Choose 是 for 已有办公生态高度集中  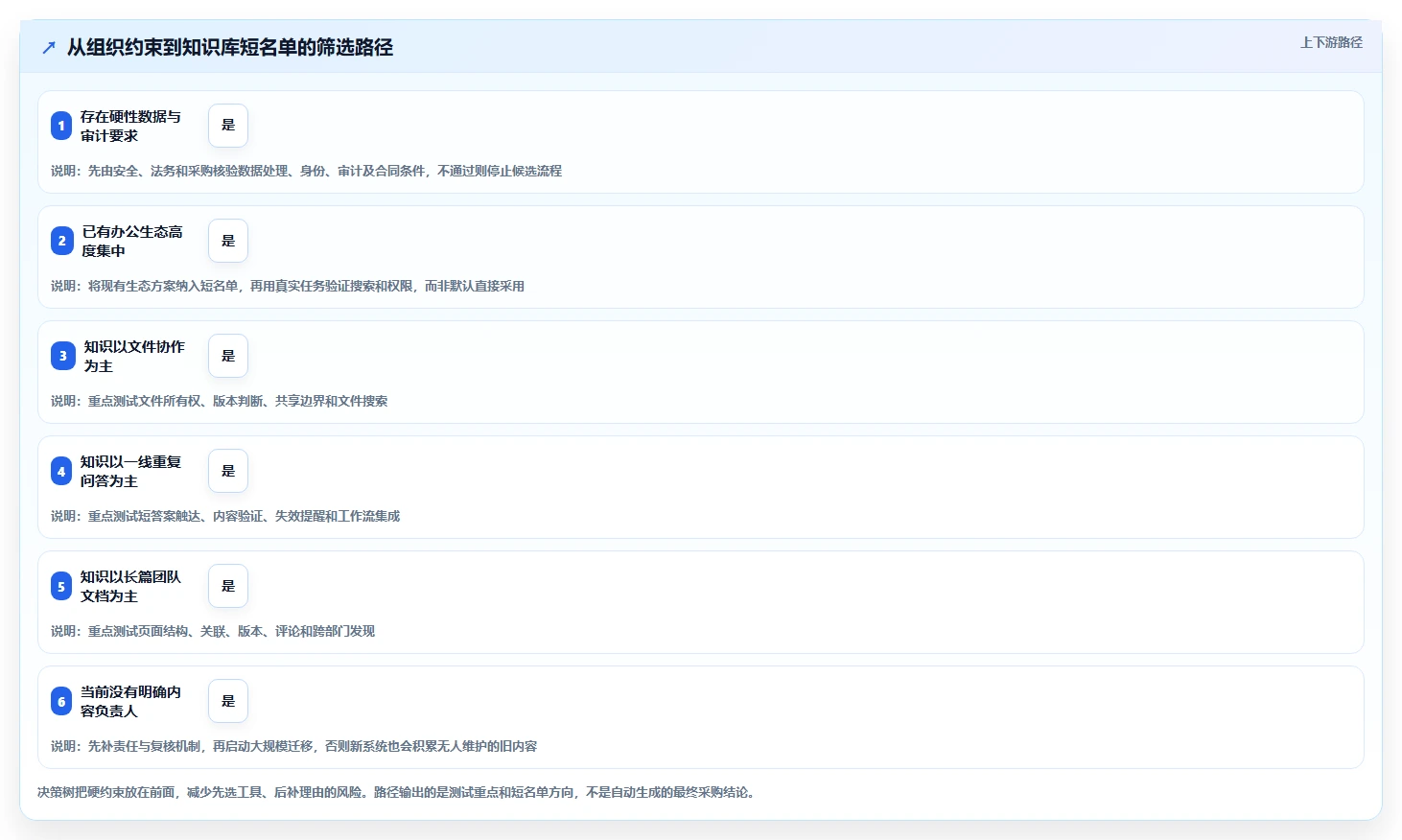click(x=228, y=241)
